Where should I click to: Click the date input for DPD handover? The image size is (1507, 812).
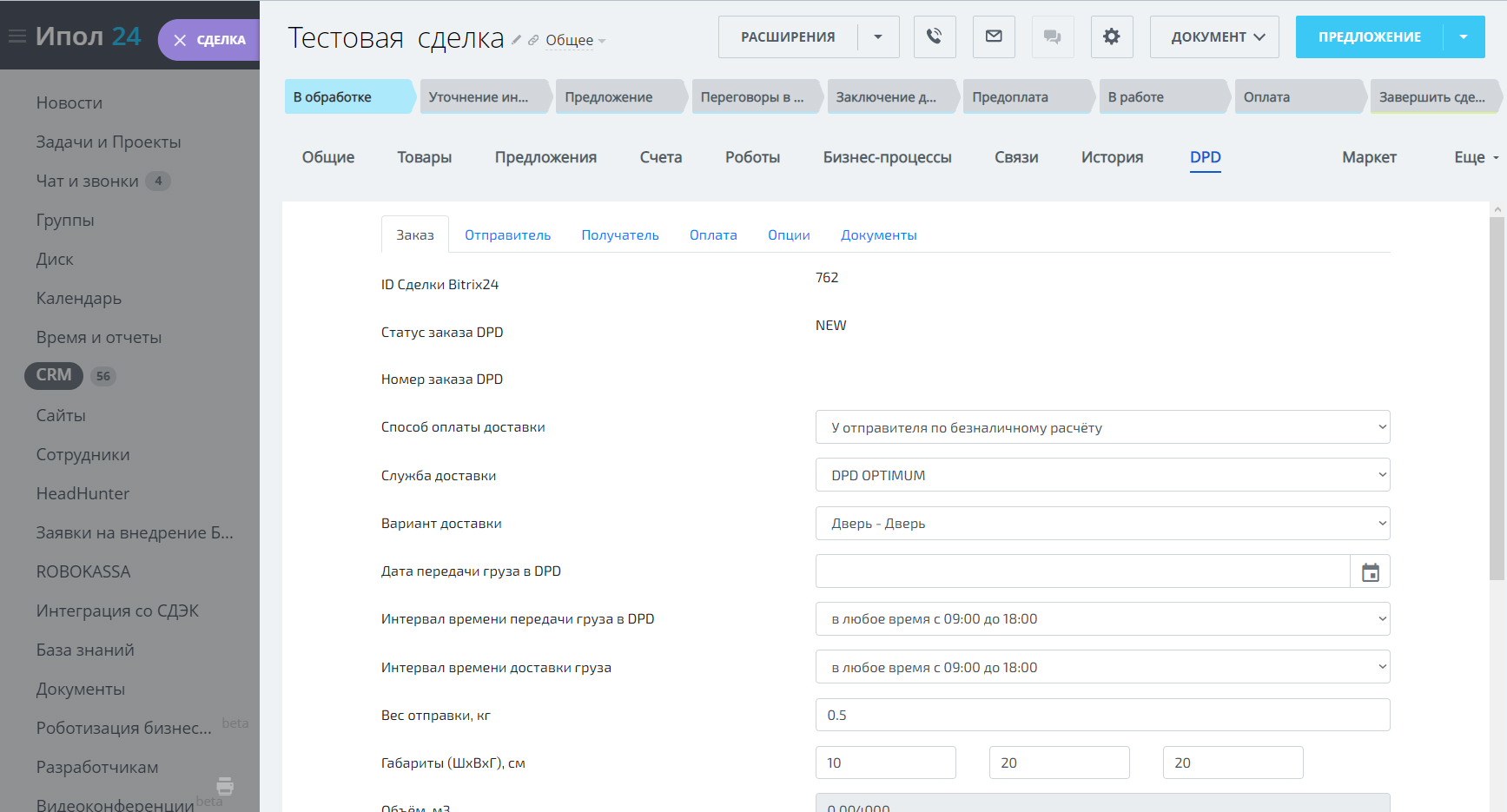[x=1082, y=571]
